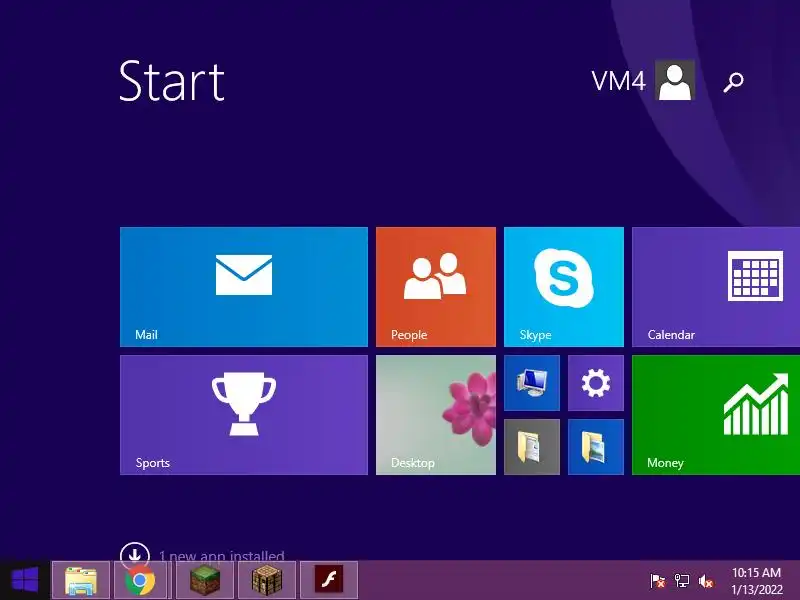
Task: Click the muted volume tray icon
Action: [x=706, y=581]
